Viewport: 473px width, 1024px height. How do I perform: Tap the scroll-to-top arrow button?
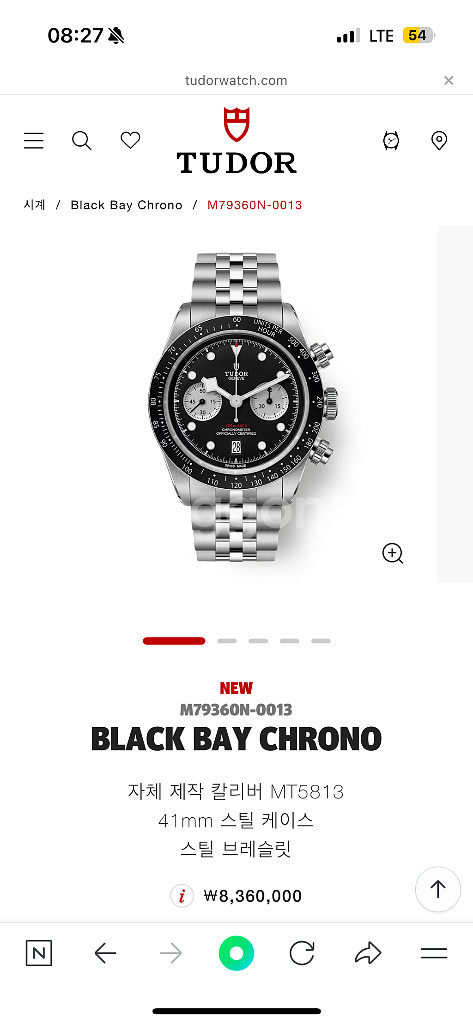(x=438, y=889)
